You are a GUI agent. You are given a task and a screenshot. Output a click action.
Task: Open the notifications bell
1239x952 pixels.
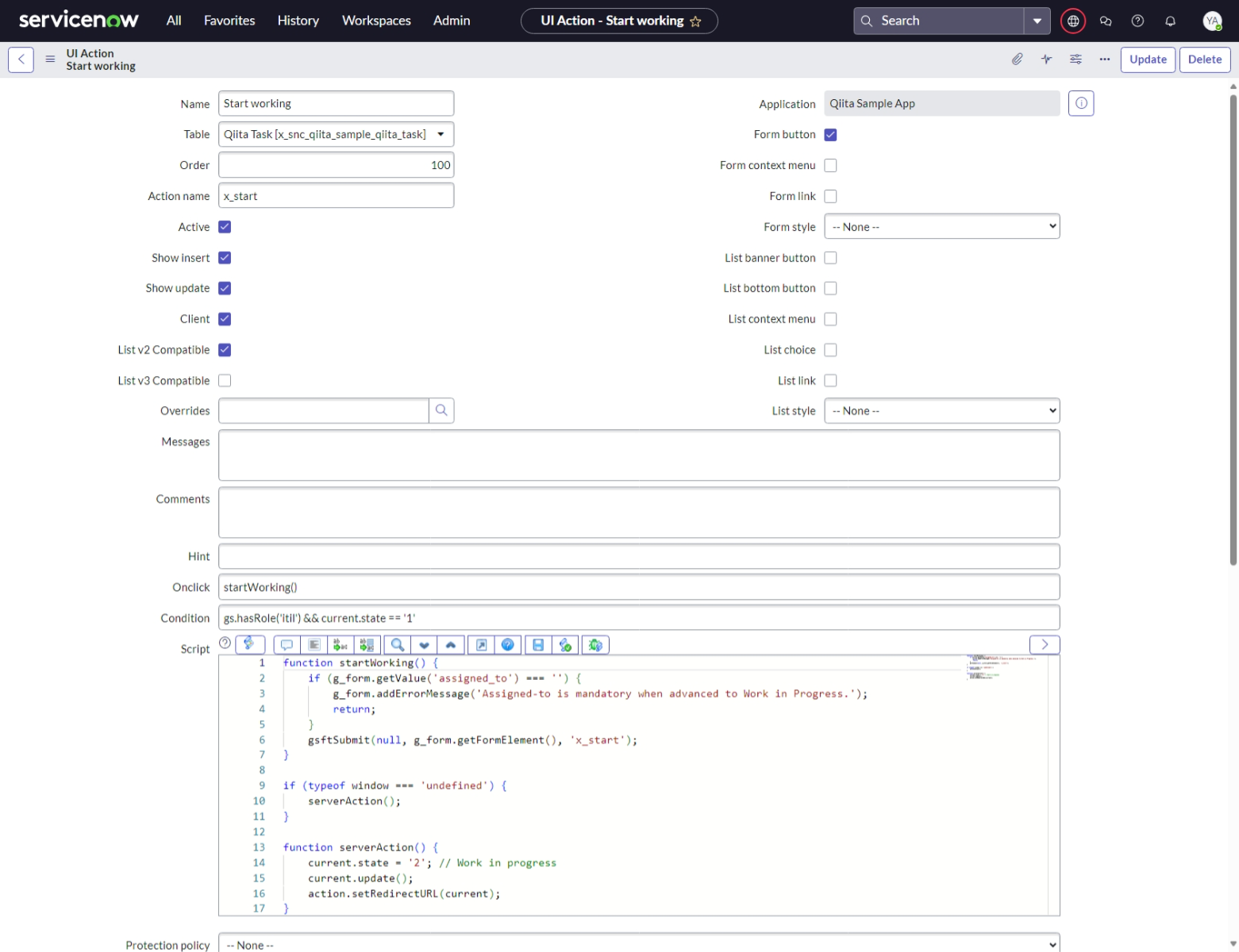pos(1171,21)
